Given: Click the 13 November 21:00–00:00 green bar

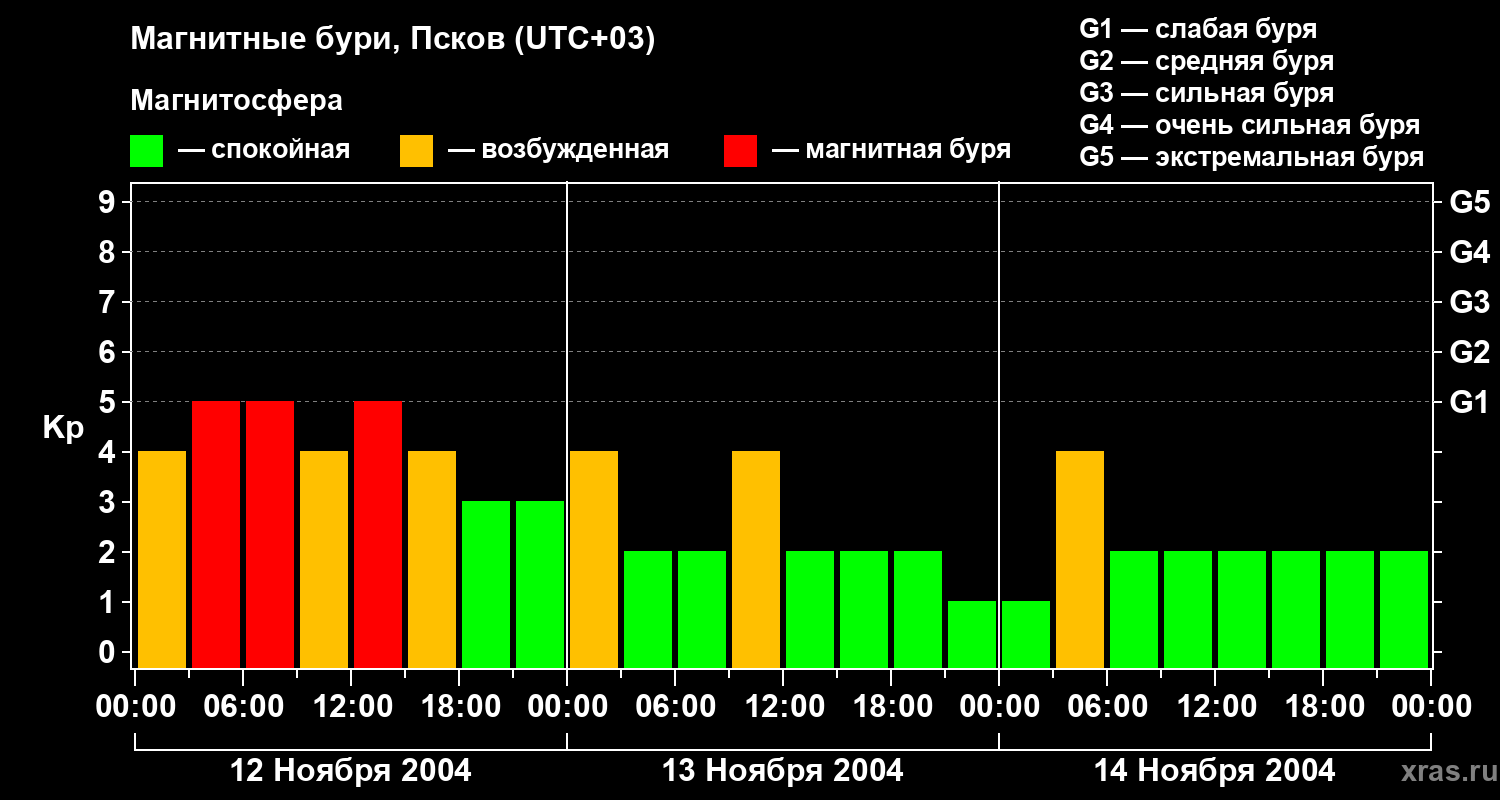Looking at the screenshot, I should click(x=972, y=634).
